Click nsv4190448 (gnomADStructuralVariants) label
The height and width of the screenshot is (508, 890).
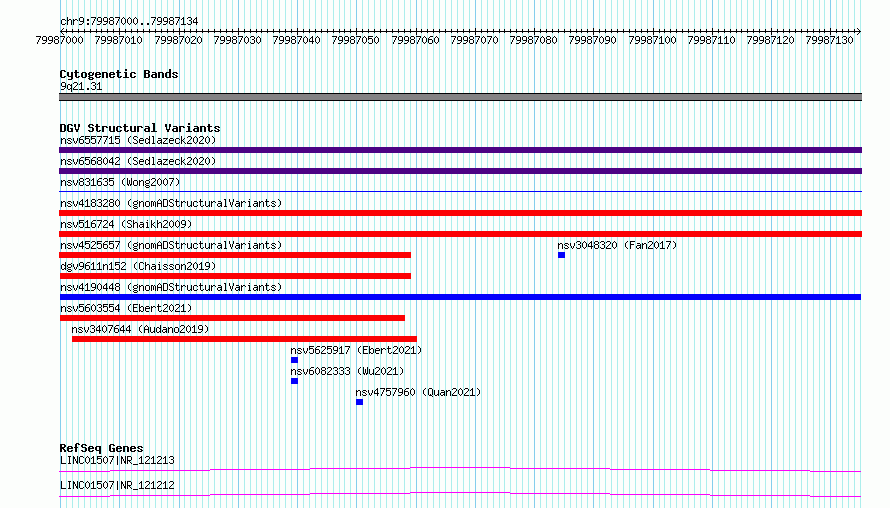171,287
